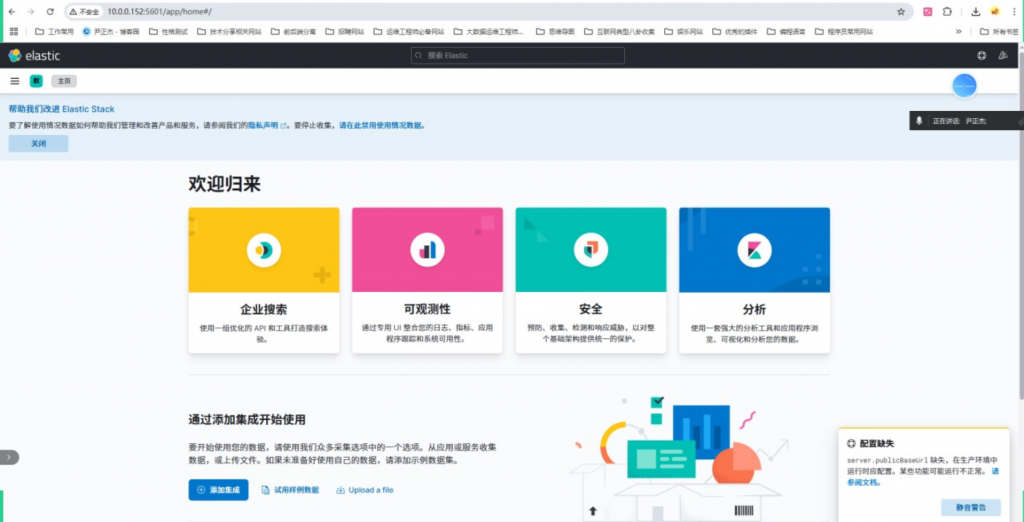Open the newsfeed icon in header
Screen dimensions: 1024x522
[1003, 56]
